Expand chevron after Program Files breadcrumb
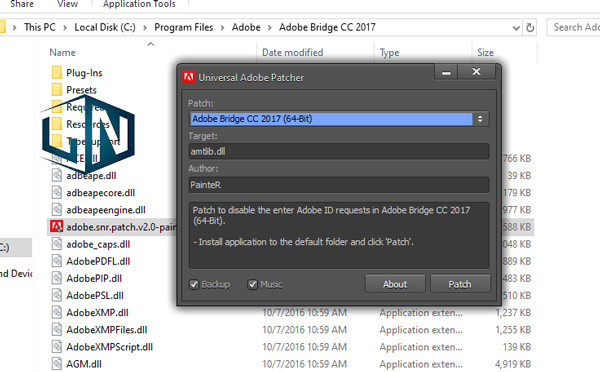Viewport: 600px width, 372px height. (x=222, y=28)
